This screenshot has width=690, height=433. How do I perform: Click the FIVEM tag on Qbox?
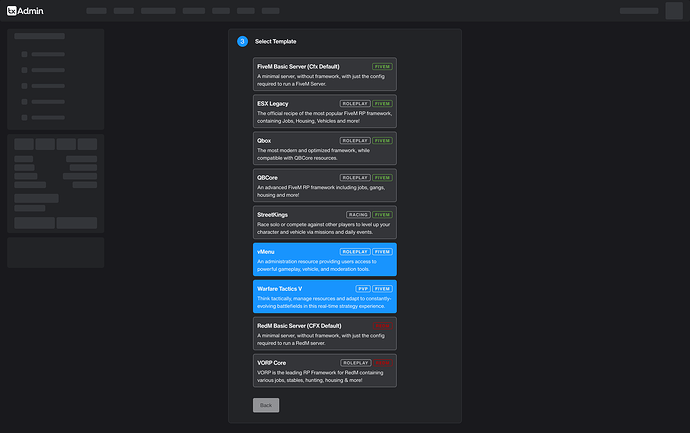(382, 140)
